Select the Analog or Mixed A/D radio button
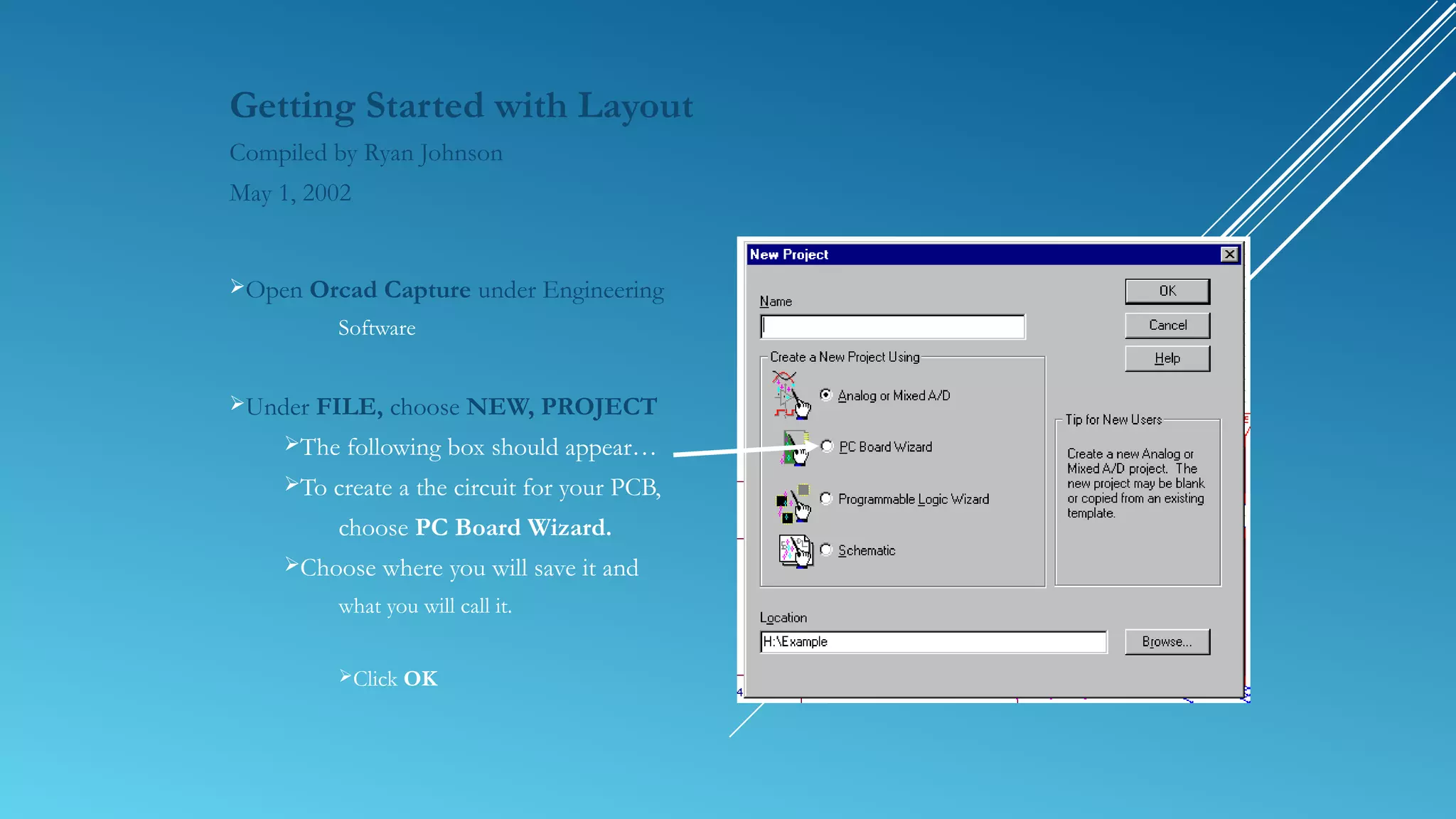 pyautogui.click(x=825, y=395)
